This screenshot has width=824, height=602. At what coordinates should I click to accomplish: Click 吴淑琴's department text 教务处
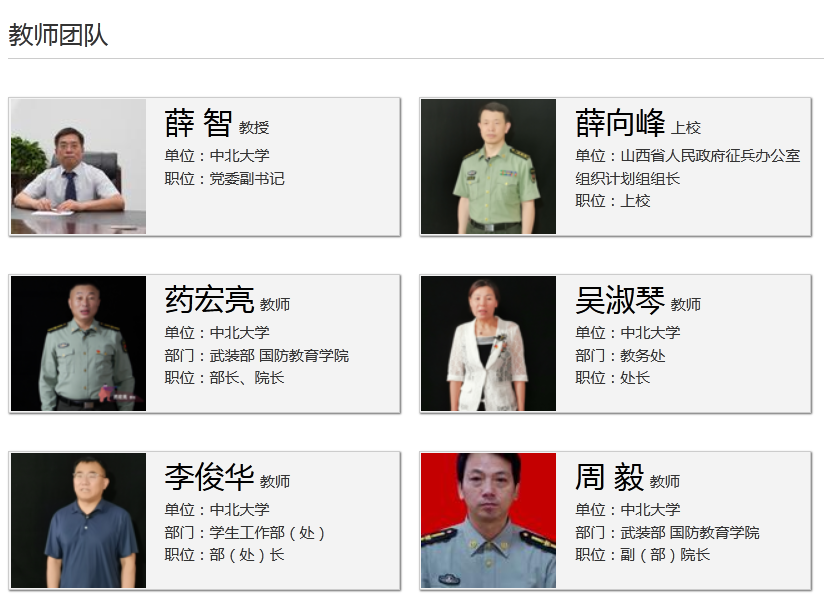point(643,356)
